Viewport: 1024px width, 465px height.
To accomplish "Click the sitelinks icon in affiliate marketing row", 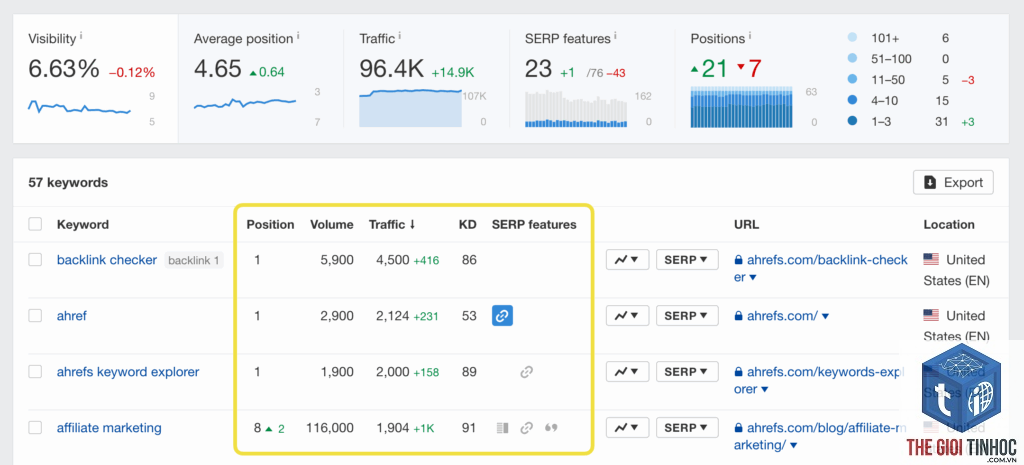I will (526, 428).
